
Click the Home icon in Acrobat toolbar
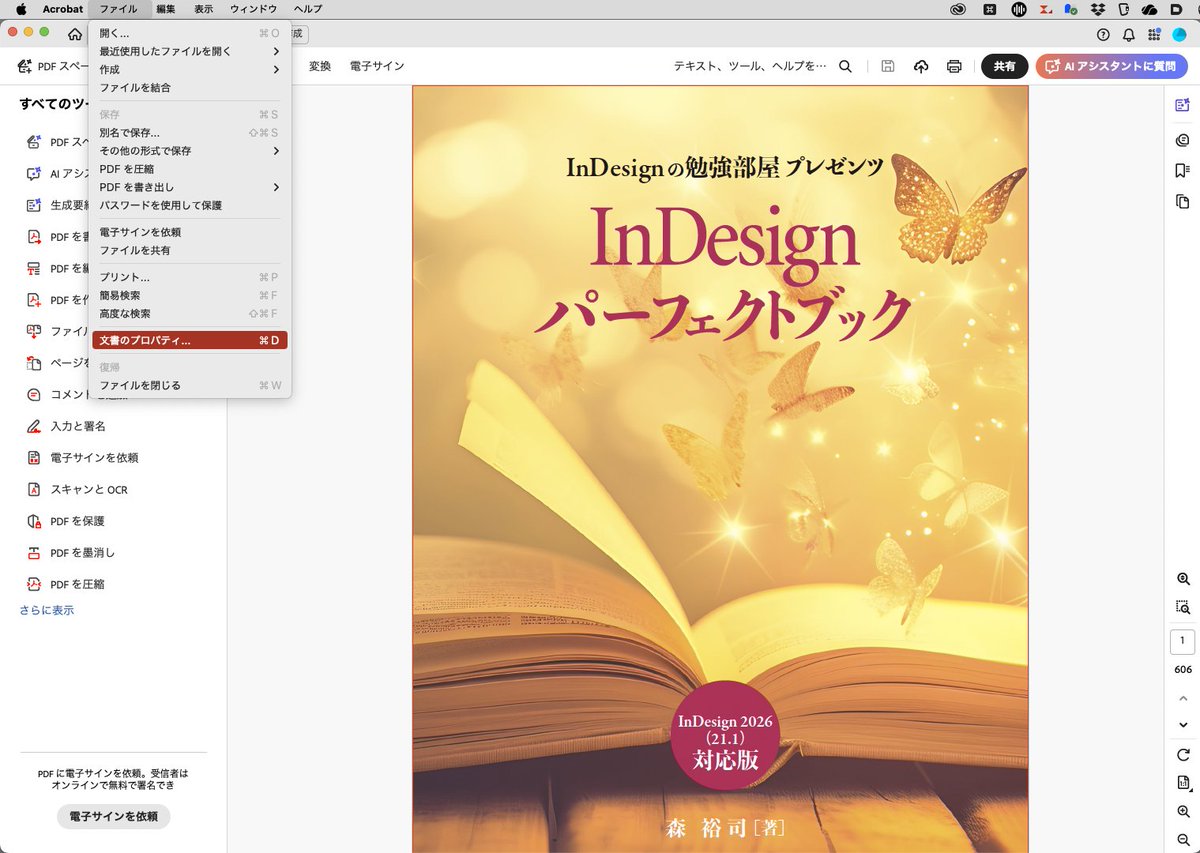75,34
